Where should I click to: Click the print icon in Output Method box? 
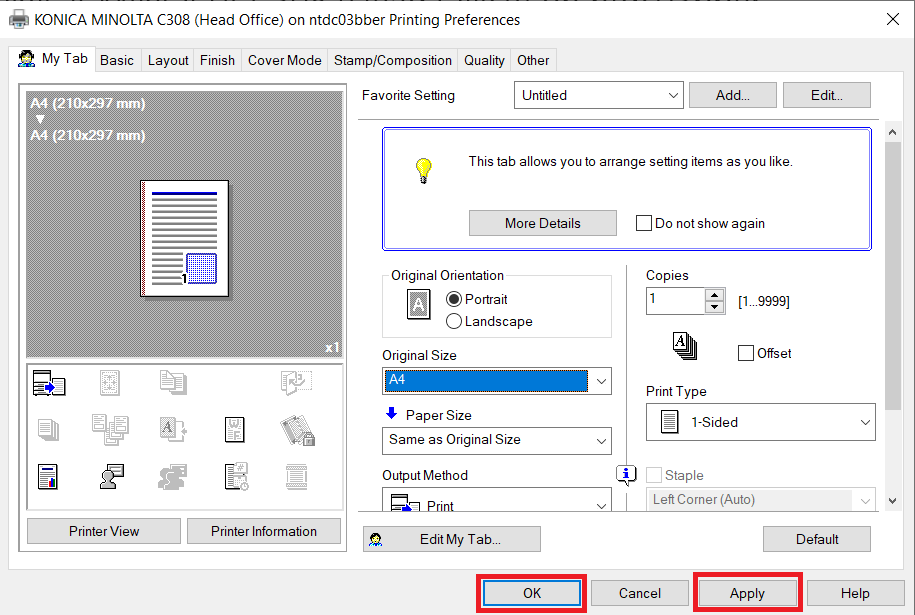pyautogui.click(x=405, y=503)
